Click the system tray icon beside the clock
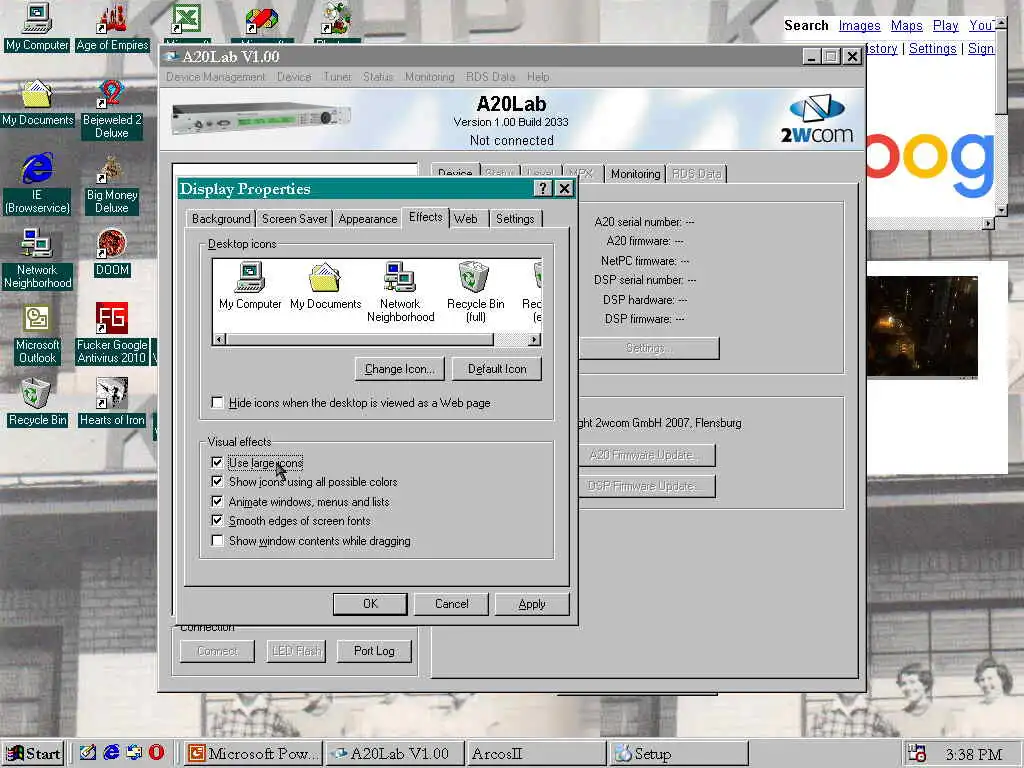Image resolution: width=1024 pixels, height=768 pixels. (x=917, y=753)
